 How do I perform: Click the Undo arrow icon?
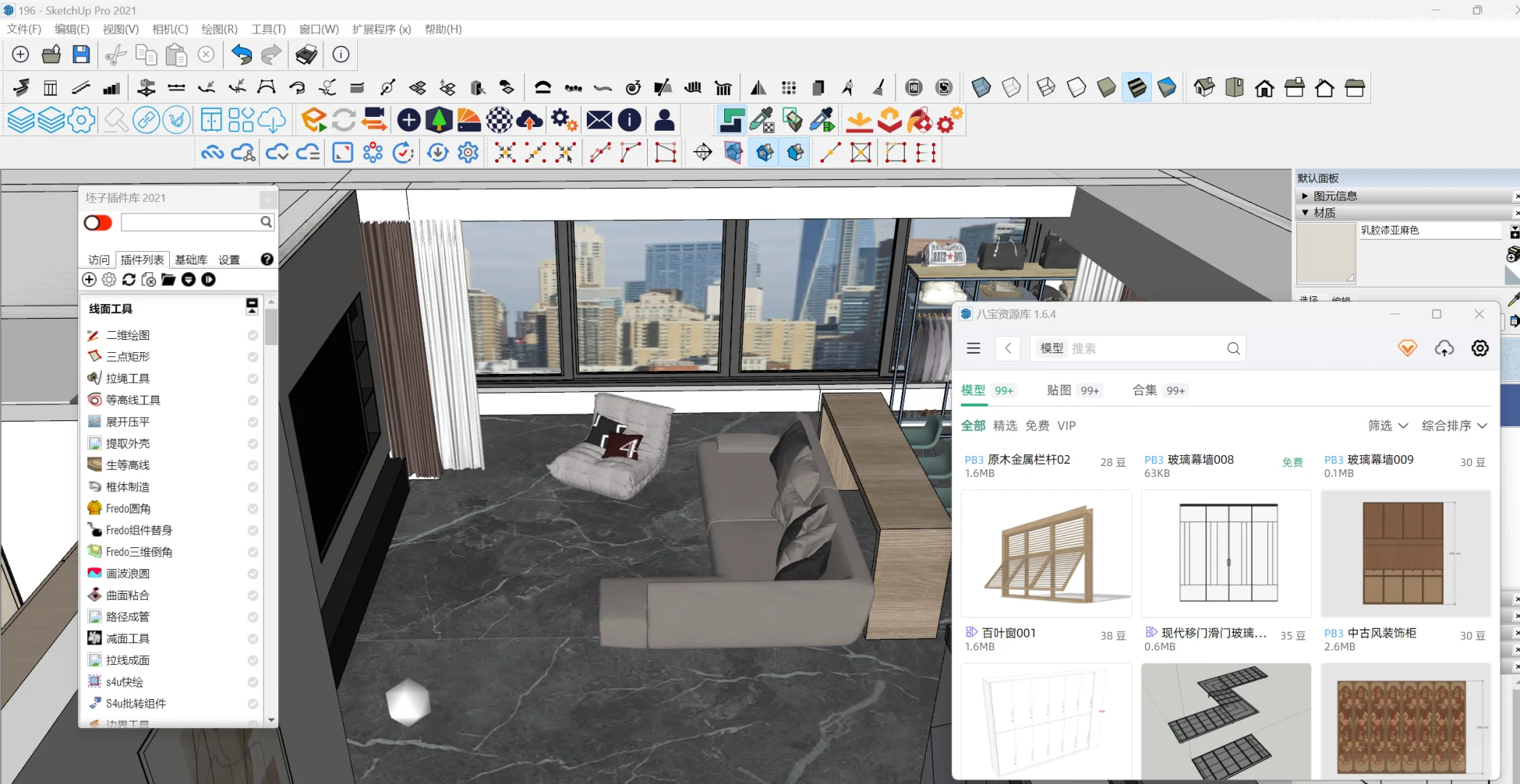(241, 54)
